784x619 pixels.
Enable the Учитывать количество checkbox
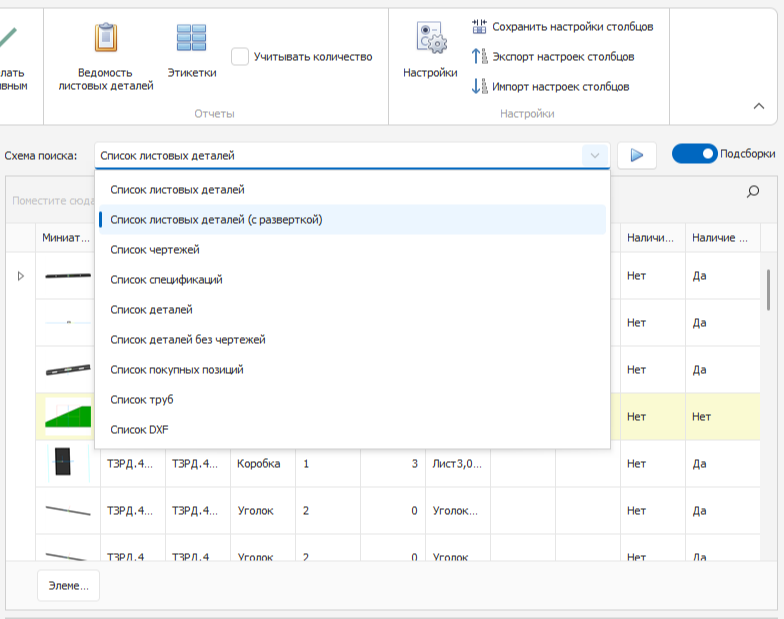point(240,57)
